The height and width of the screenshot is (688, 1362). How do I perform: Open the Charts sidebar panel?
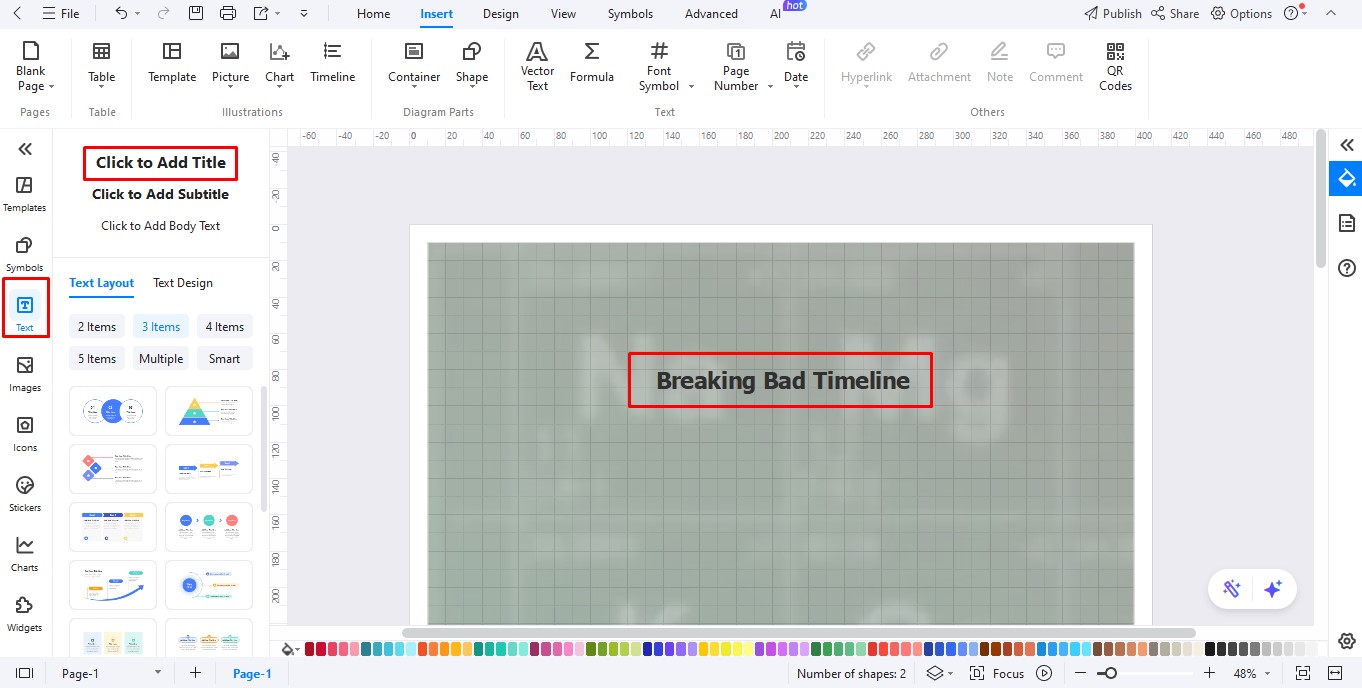25,554
